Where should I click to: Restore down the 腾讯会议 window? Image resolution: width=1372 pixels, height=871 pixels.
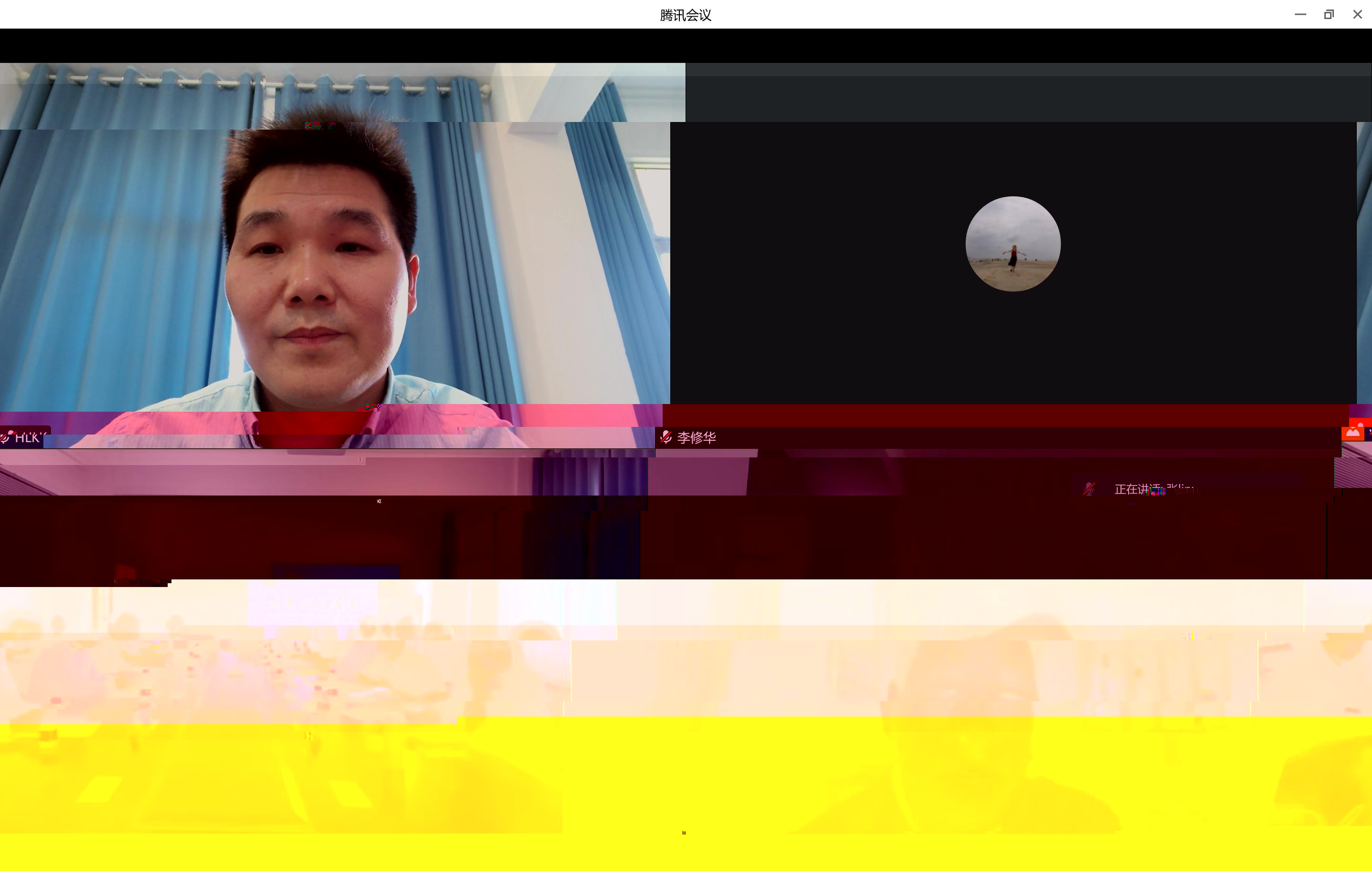pyautogui.click(x=1329, y=15)
